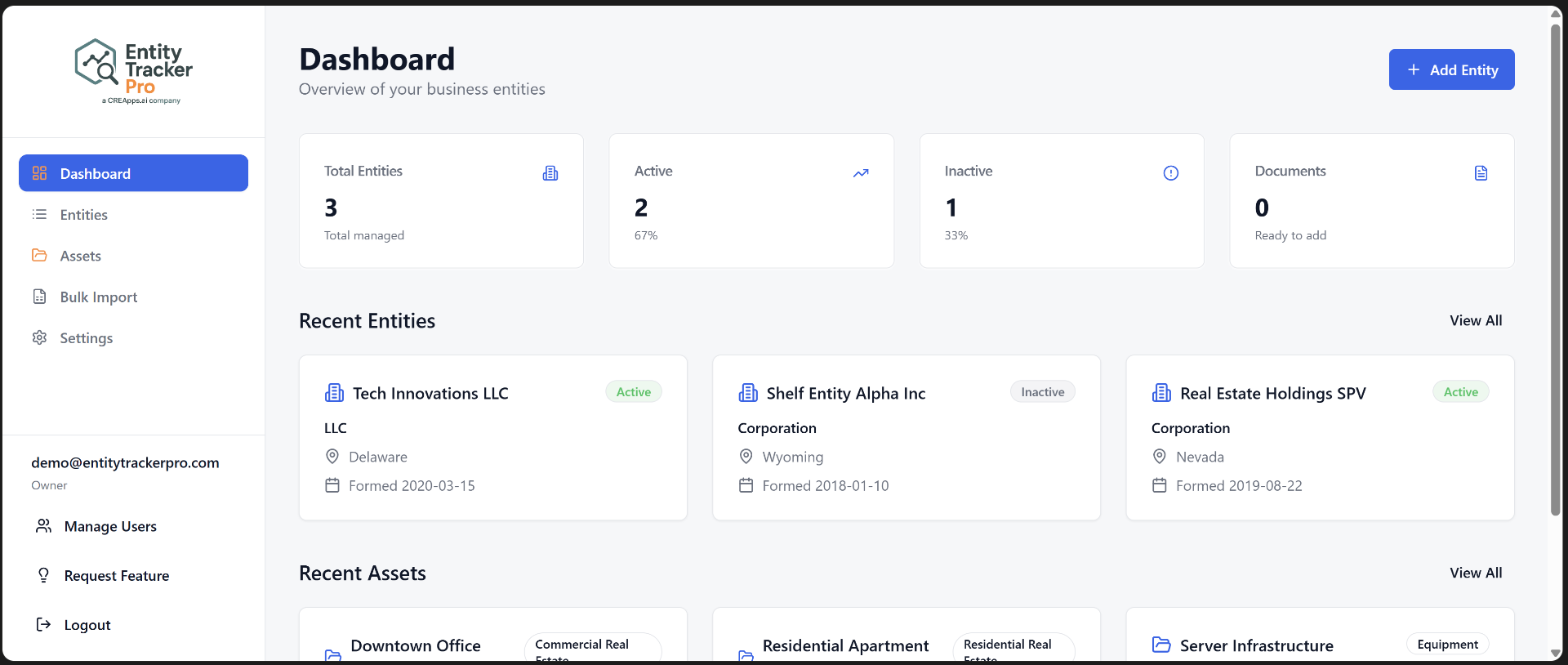Click the folder icon beside Server Infrastructure

(1161, 645)
